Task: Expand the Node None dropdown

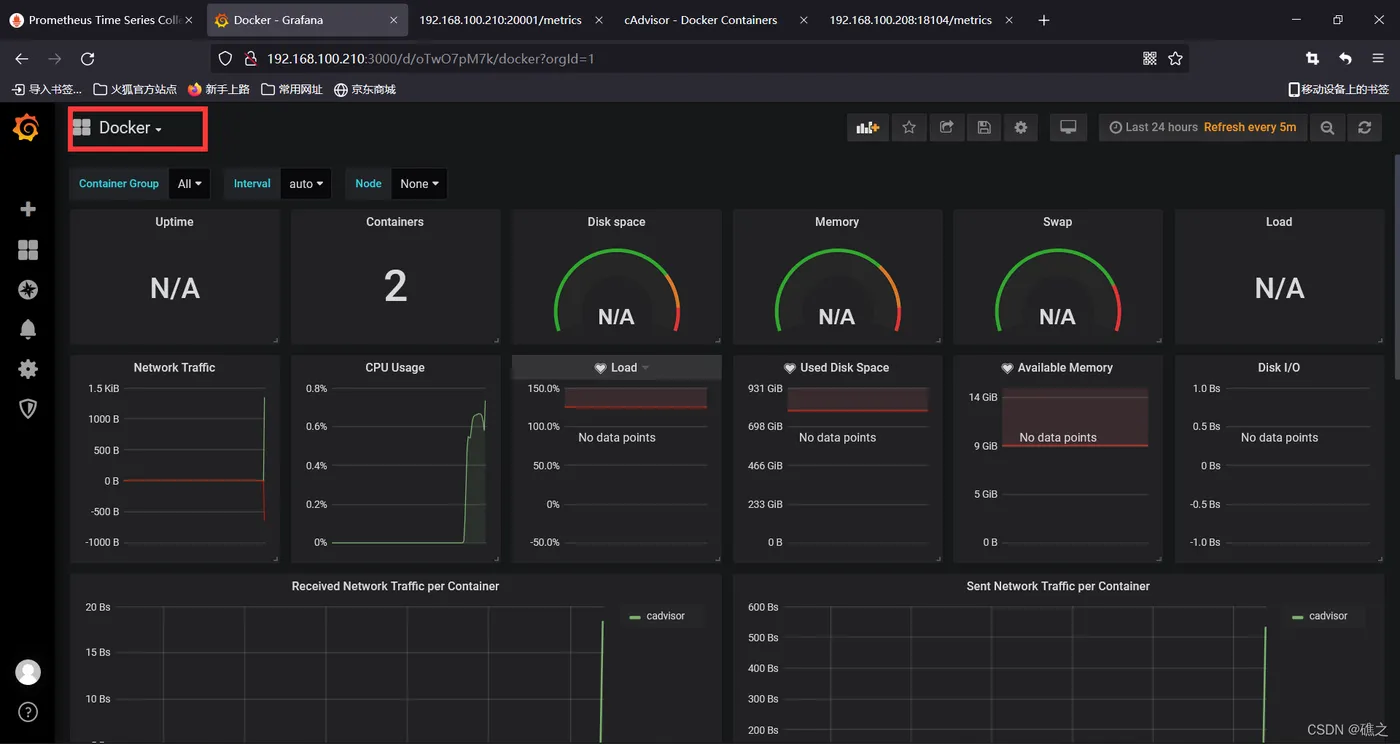Action: 419,184
